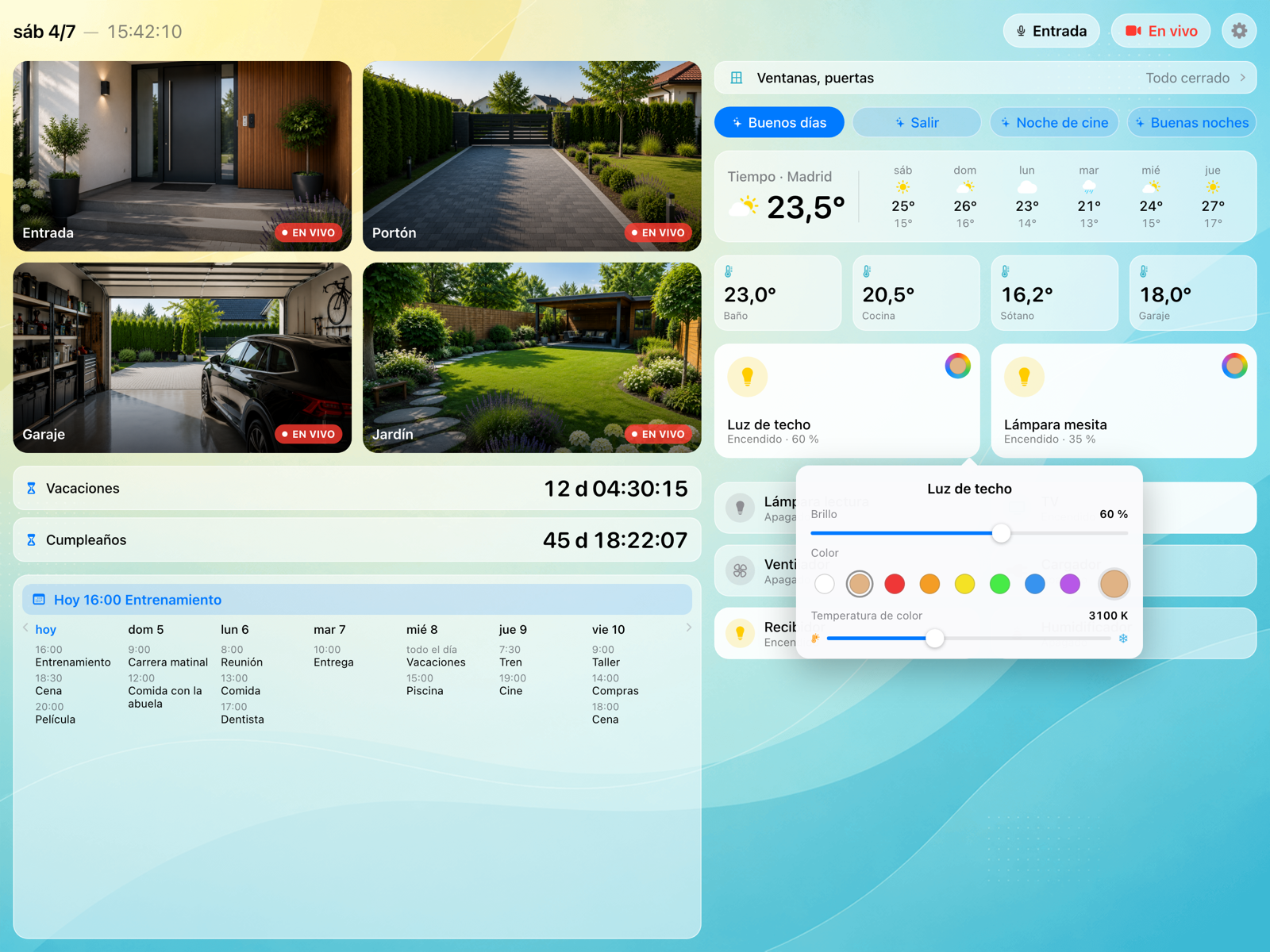The width and height of the screenshot is (1270, 952).
Task: Click the hourglass icon beside Cumpleaños
Action: (32, 540)
